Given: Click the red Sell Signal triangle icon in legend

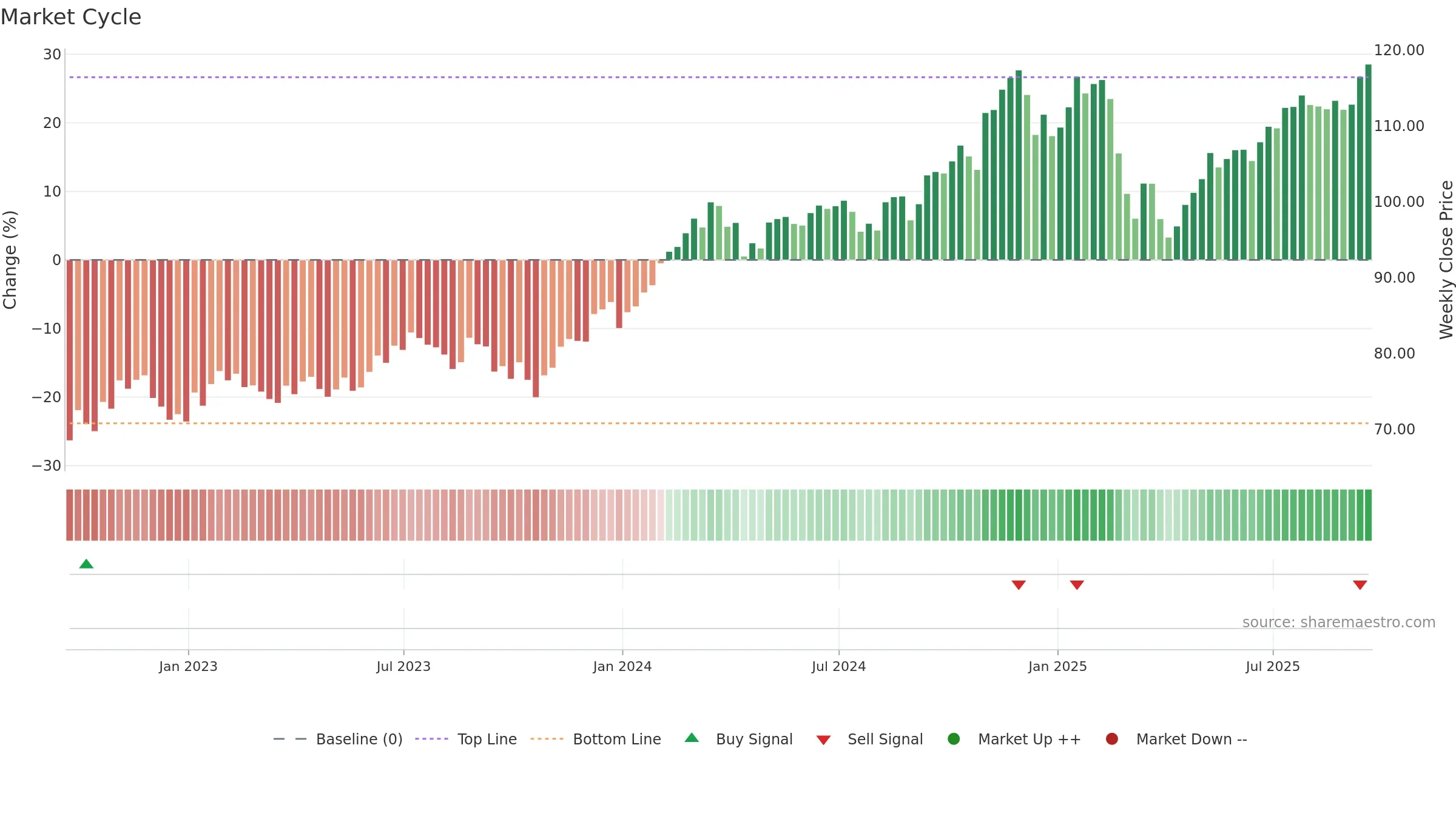Looking at the screenshot, I should coord(823,740).
